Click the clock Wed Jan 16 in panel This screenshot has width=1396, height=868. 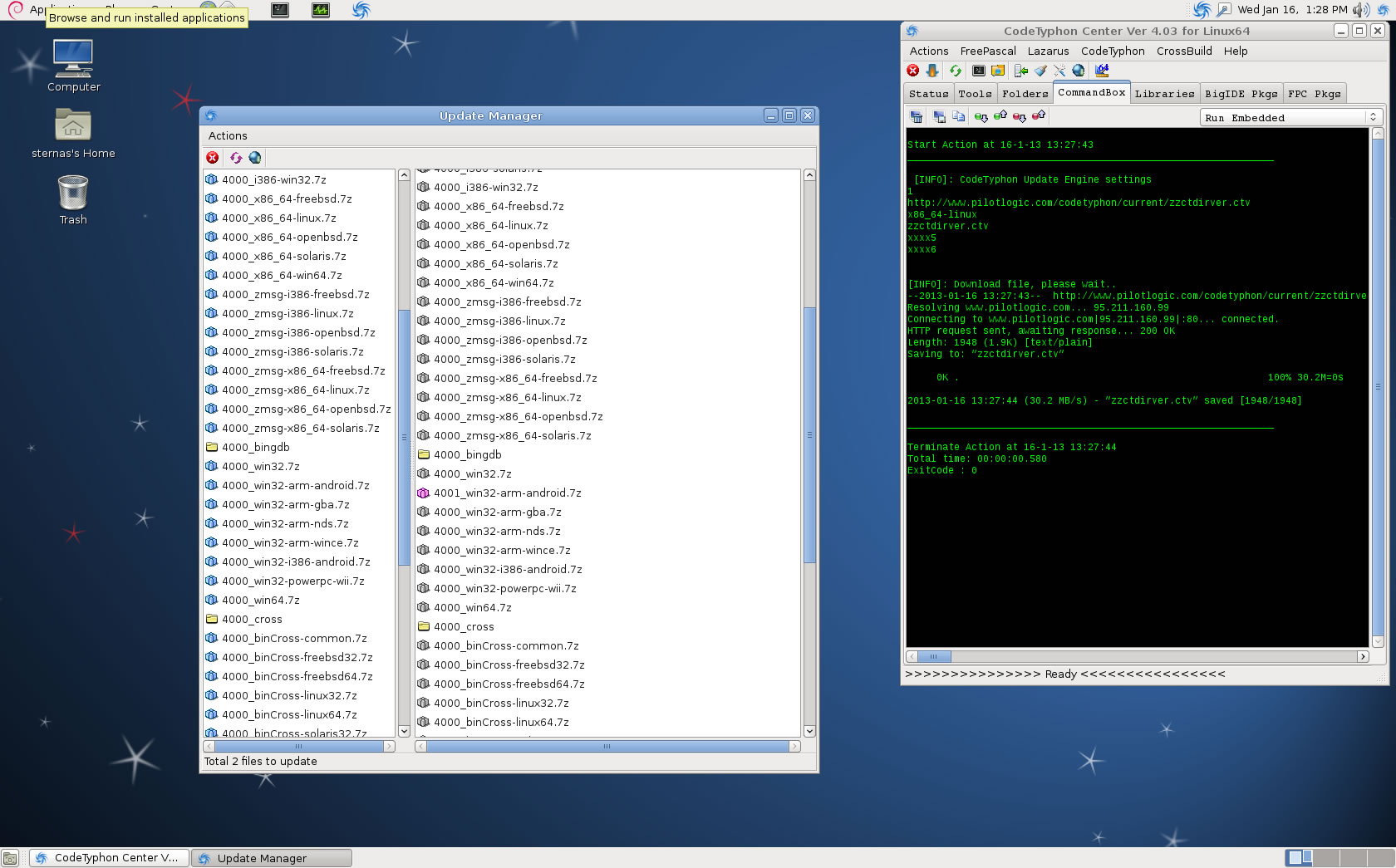coord(1292,10)
